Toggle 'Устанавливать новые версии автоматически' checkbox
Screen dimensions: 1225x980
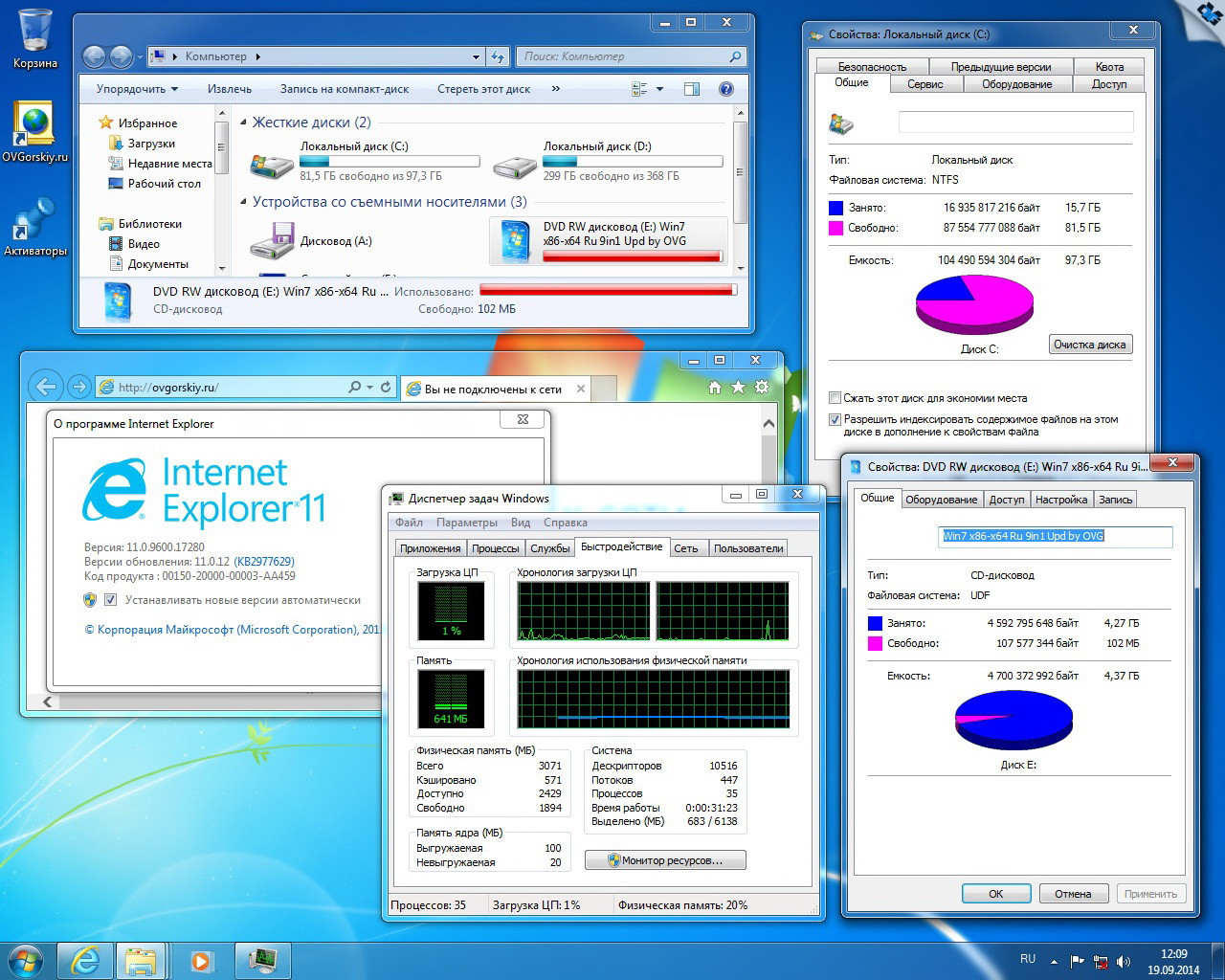pos(110,600)
